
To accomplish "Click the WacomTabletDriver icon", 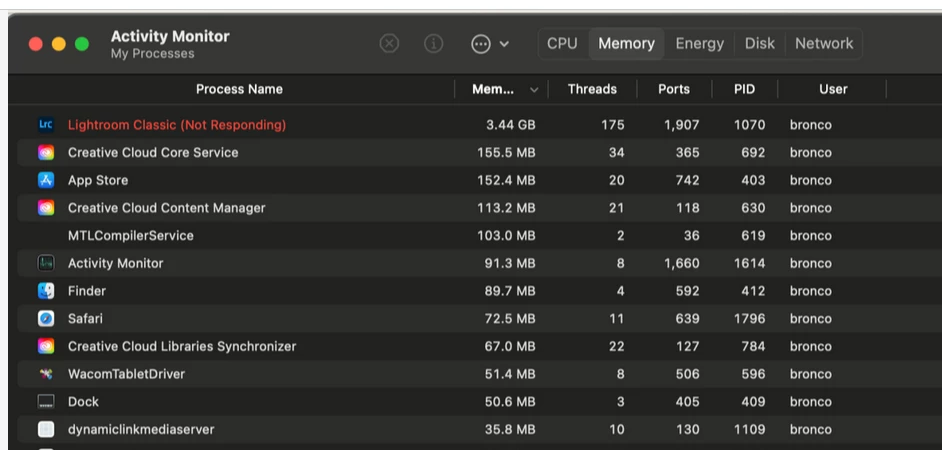I will click(x=46, y=374).
